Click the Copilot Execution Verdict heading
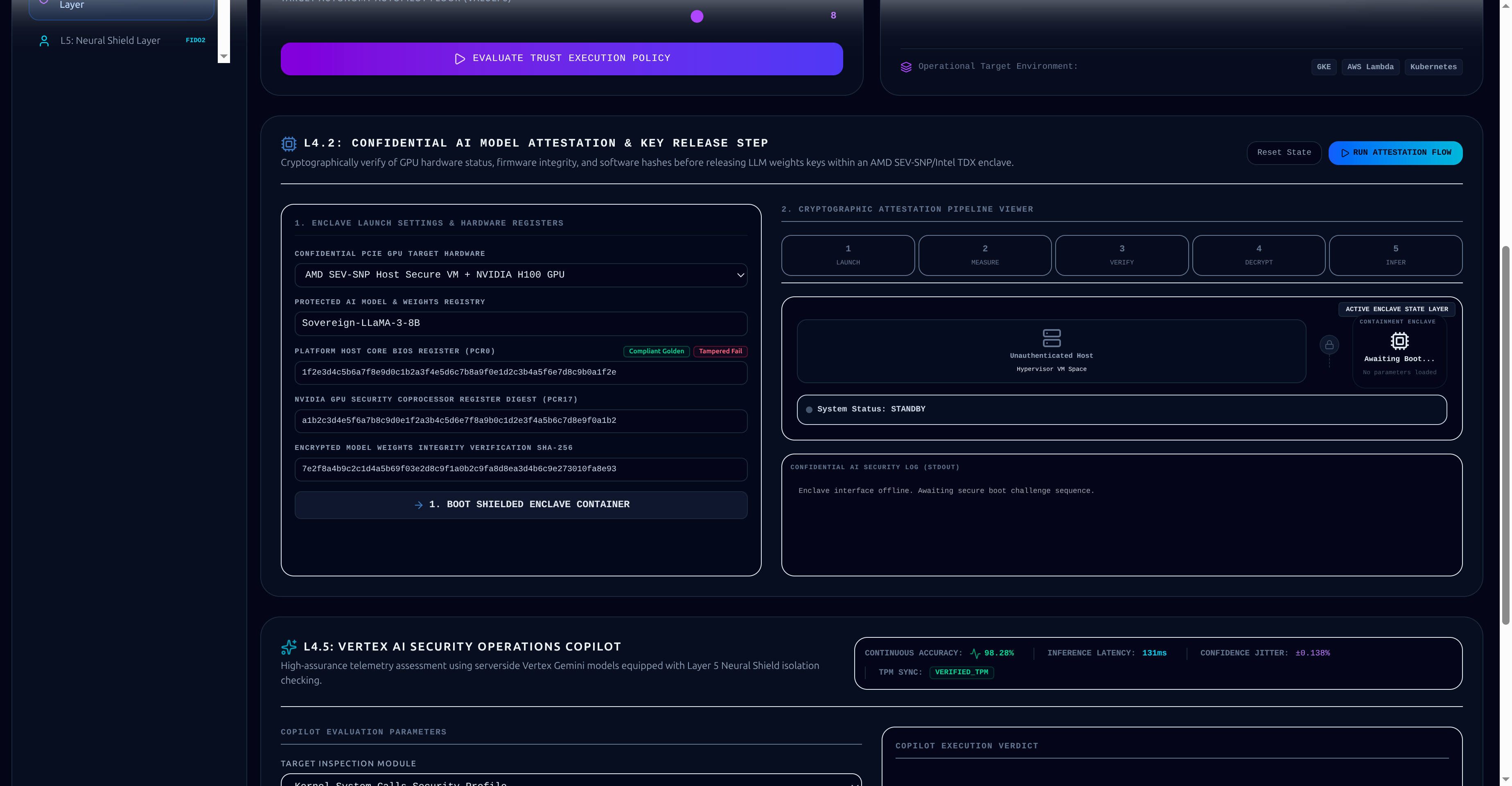 (966, 746)
